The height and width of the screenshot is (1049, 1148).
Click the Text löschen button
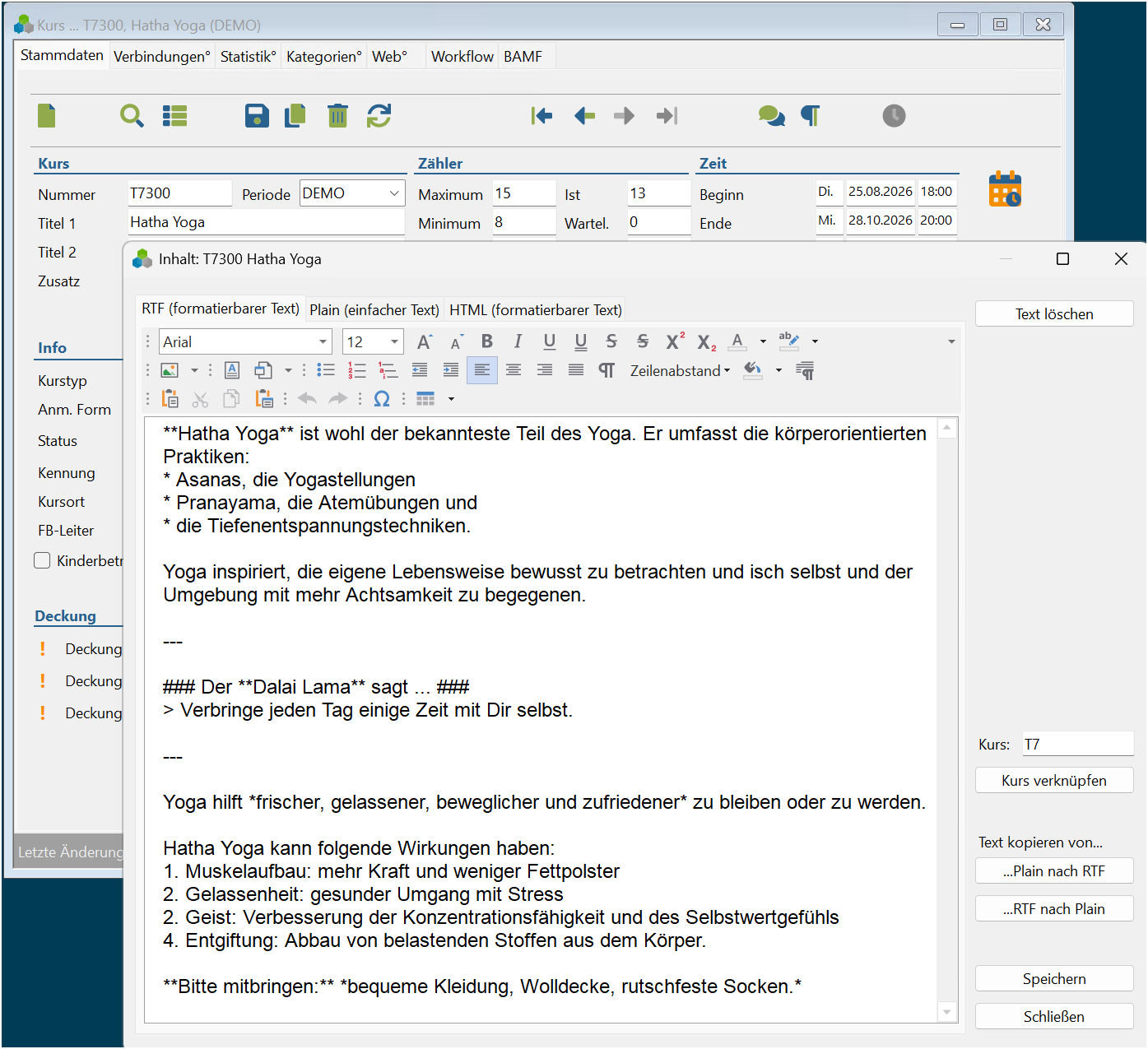click(x=1054, y=314)
